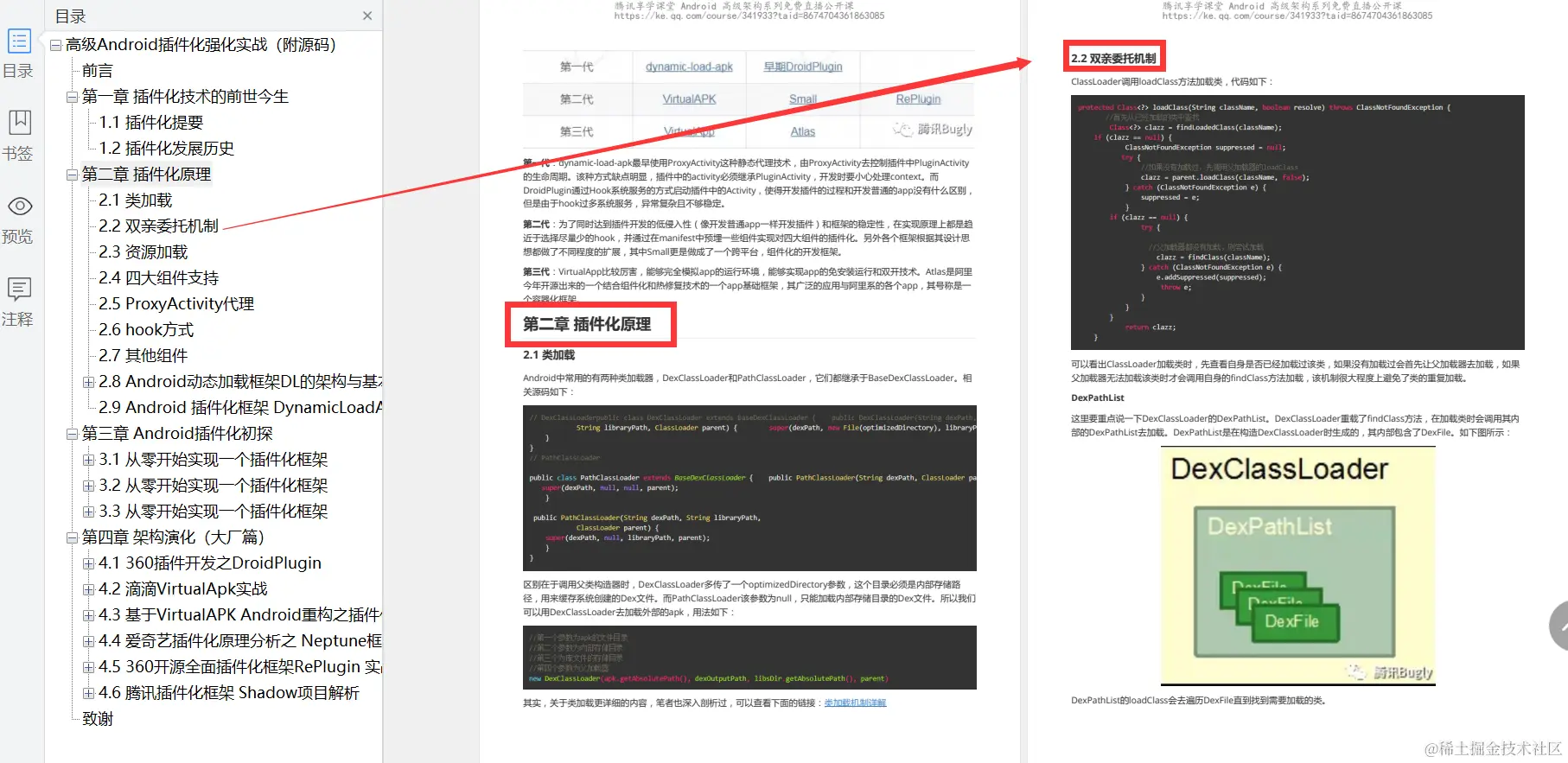1568x763 pixels.
Task: Select 第四章 架构演化（大厂篇）entry
Action: click(173, 537)
